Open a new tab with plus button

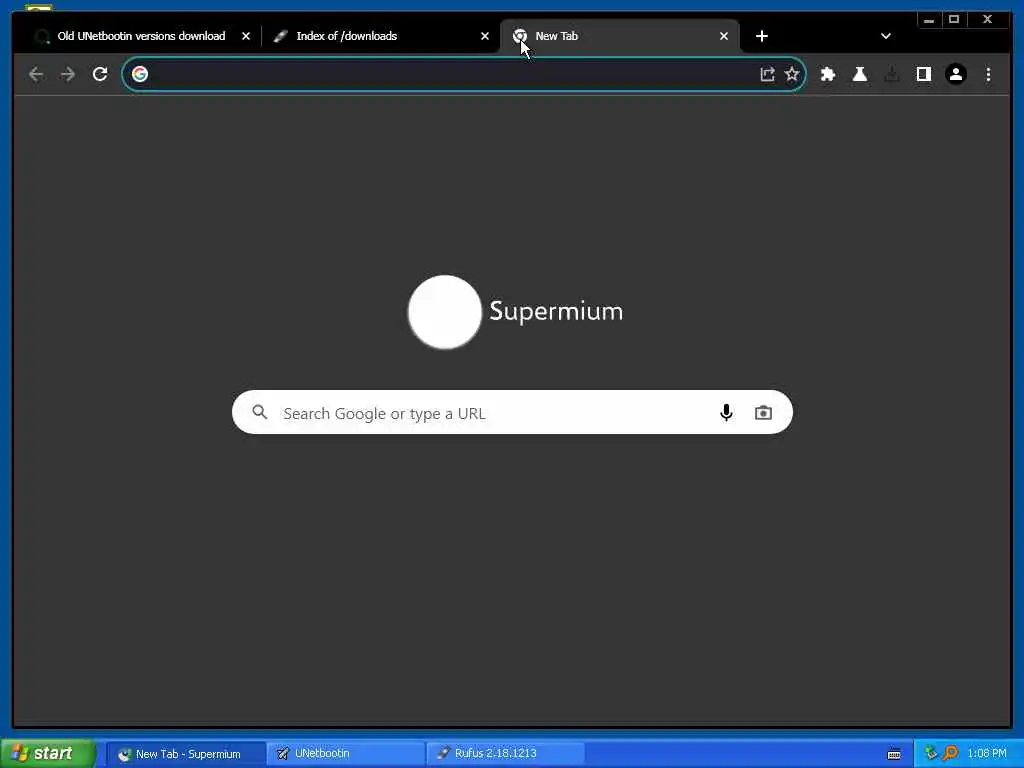tap(761, 36)
